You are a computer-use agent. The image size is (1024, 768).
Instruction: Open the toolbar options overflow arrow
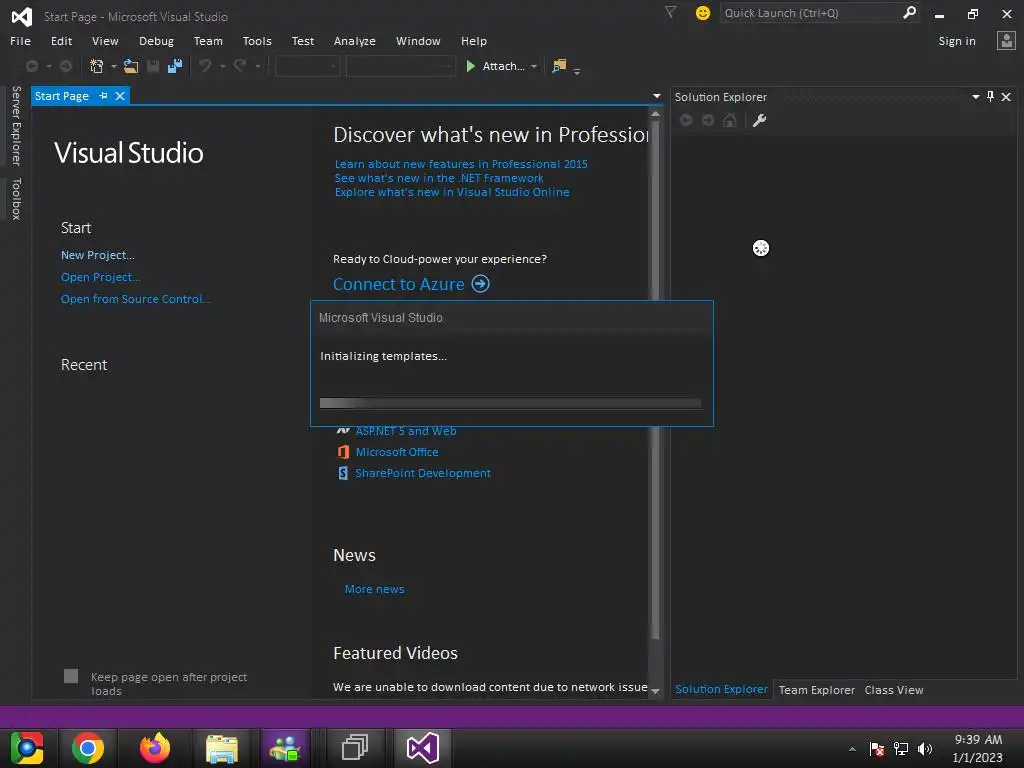point(577,71)
